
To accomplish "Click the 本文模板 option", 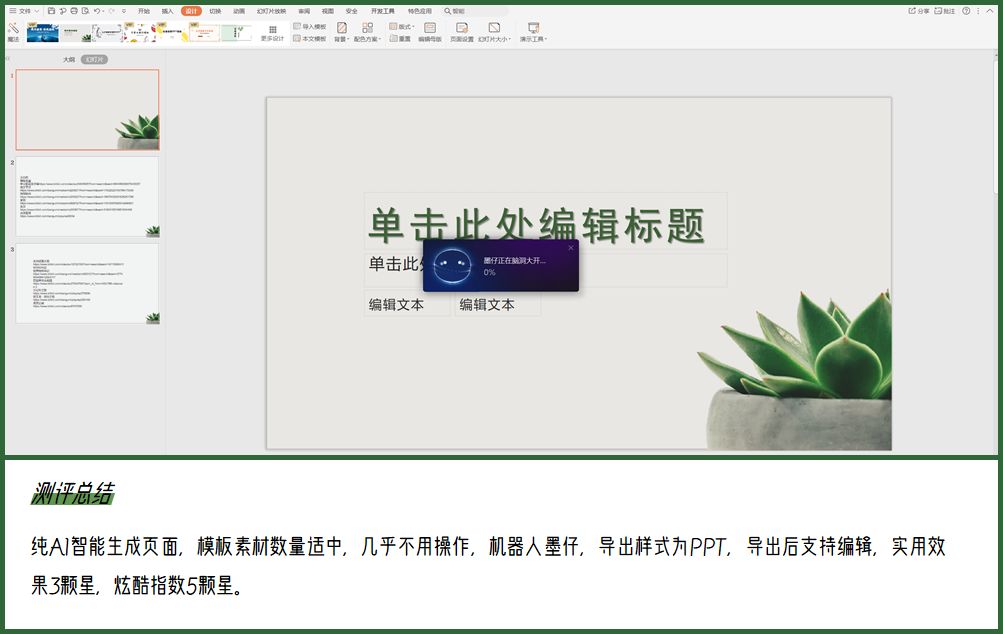I will 309,38.
